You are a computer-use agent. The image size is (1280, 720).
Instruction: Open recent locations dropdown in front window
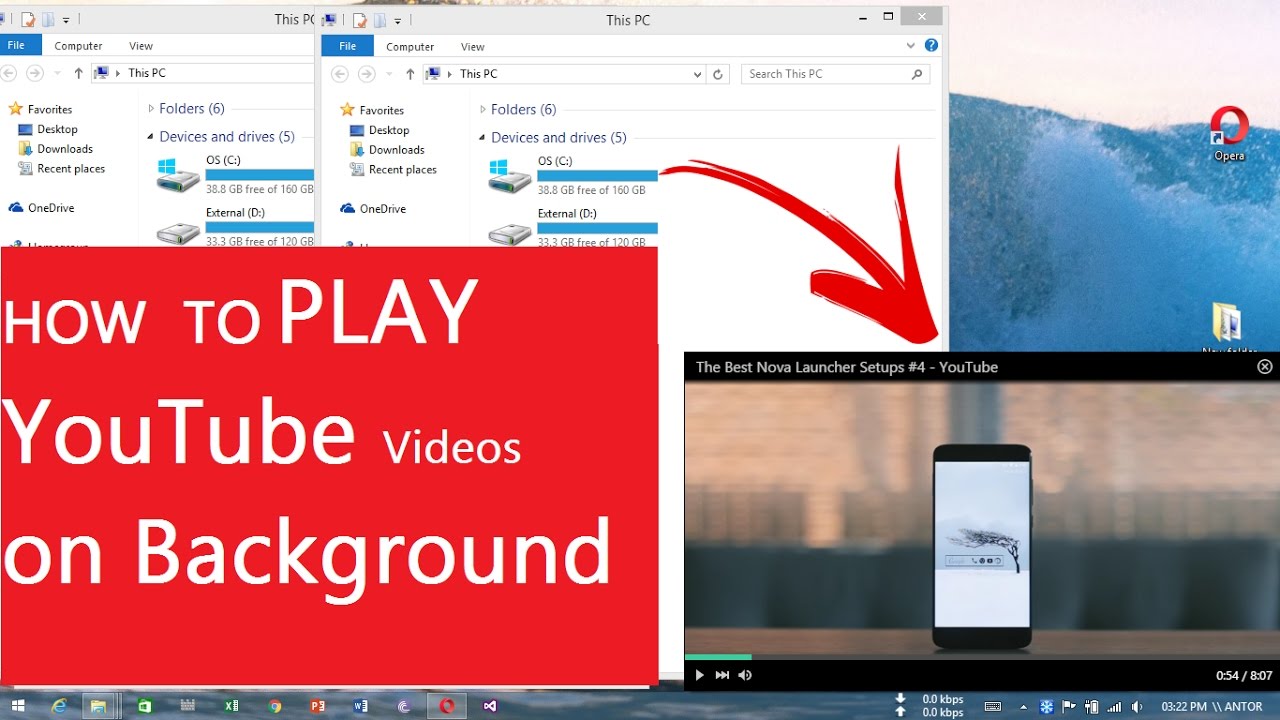point(388,74)
